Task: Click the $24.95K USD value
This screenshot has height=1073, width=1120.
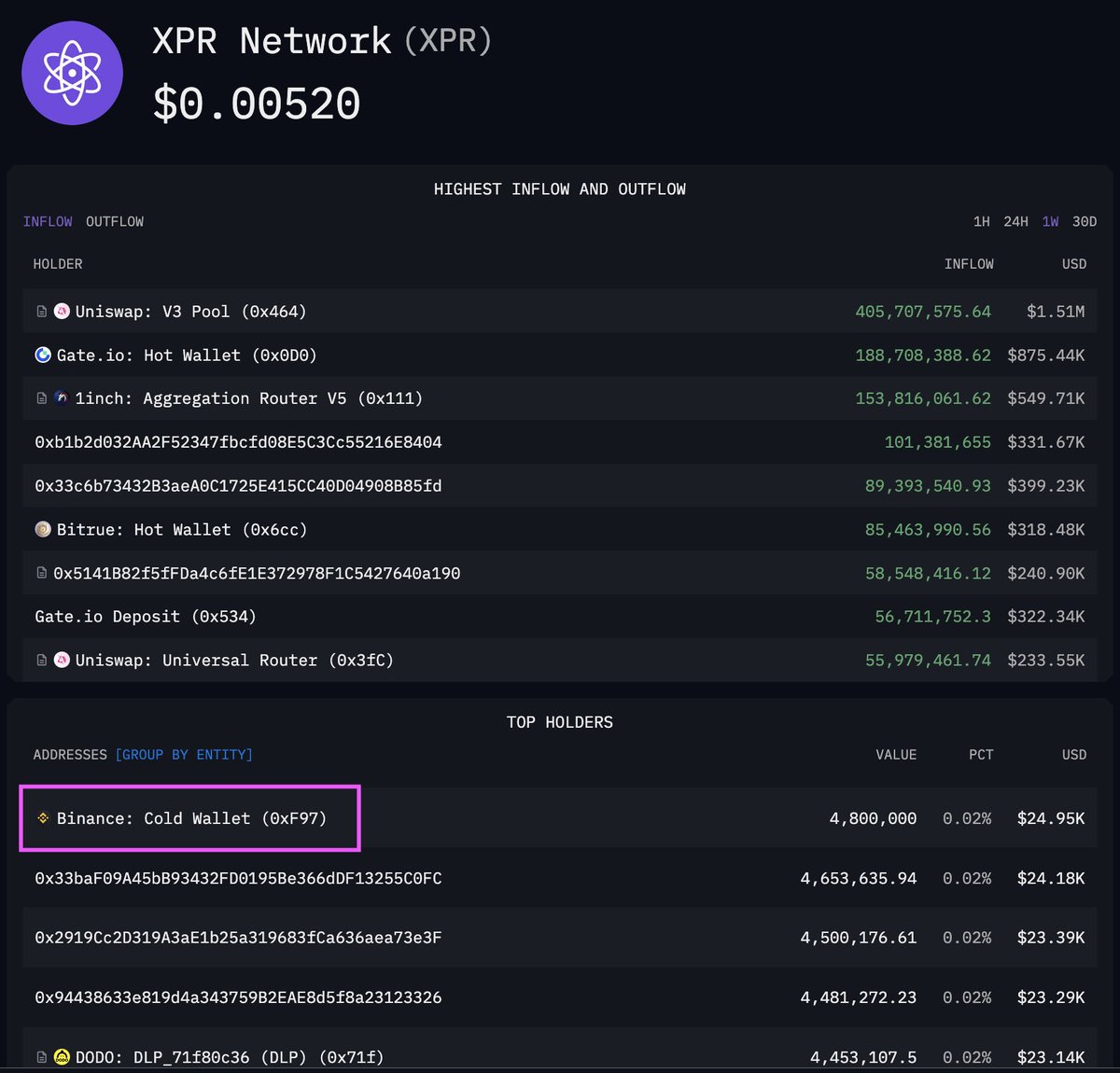Action: coord(1051,818)
